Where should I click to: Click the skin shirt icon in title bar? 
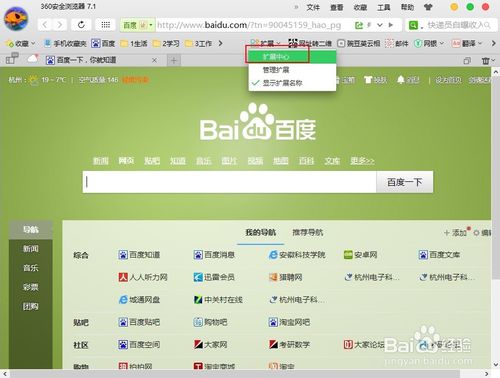click(x=428, y=7)
